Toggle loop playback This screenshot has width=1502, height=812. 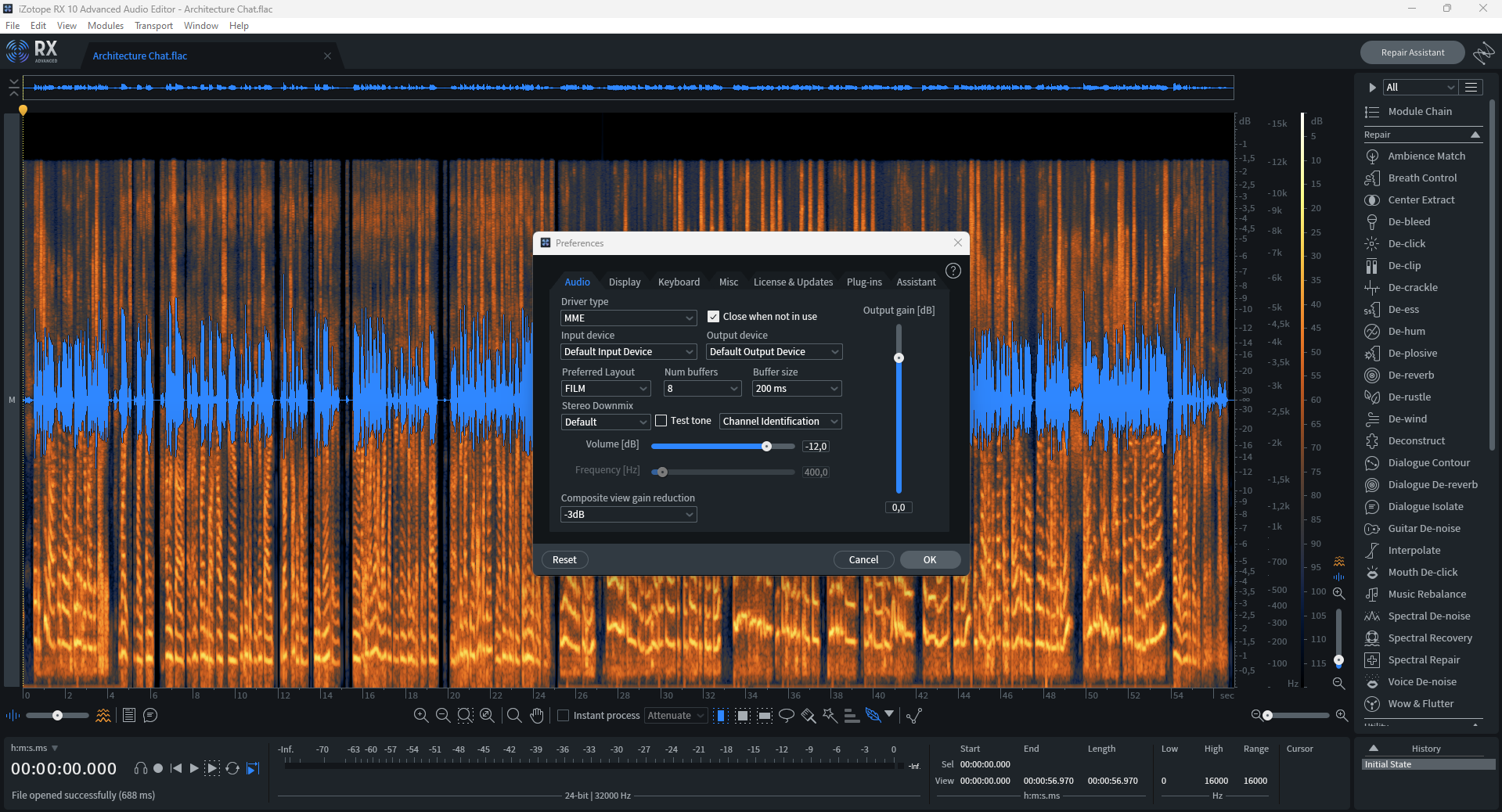[232, 768]
